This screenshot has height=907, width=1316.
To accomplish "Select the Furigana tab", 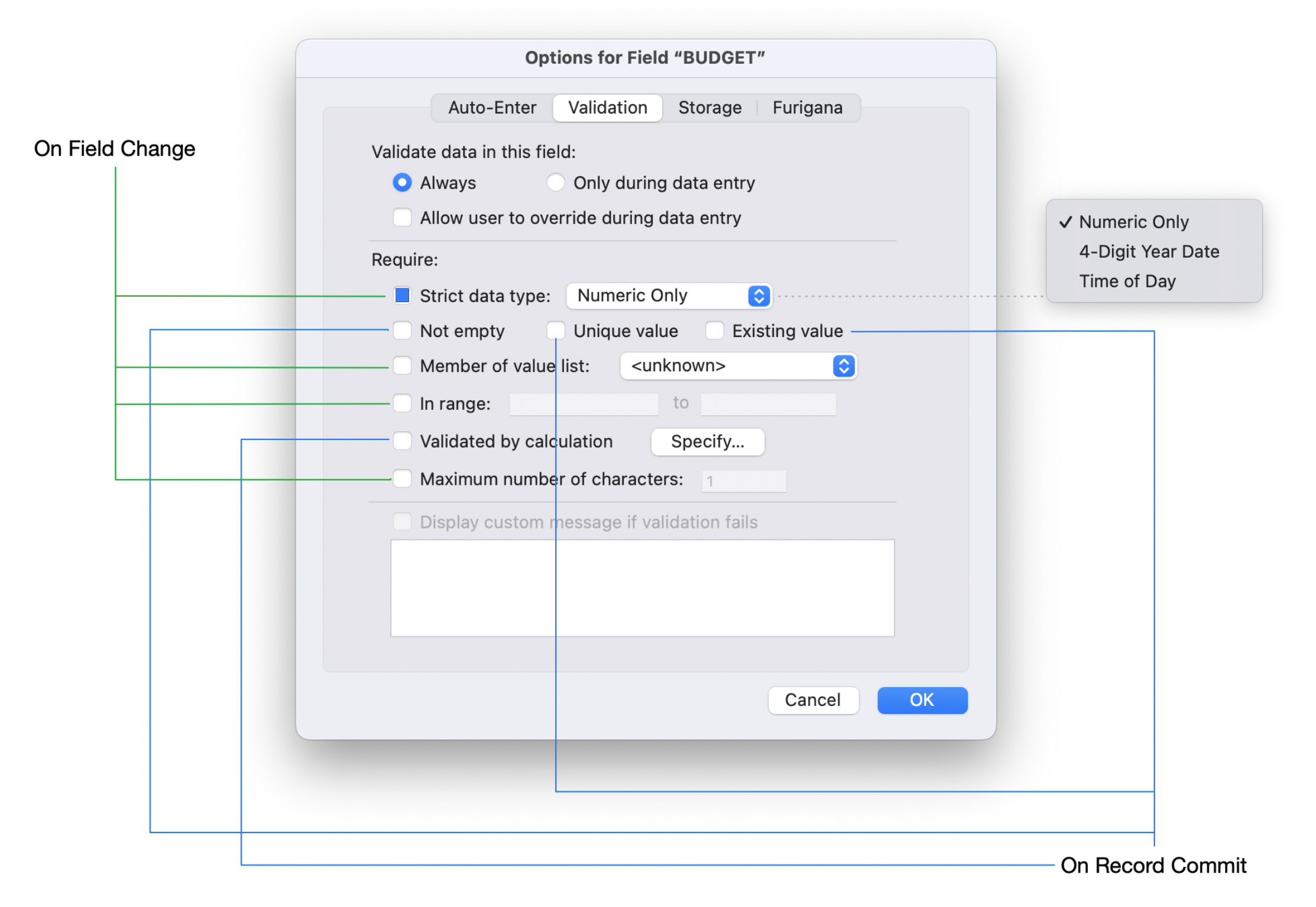I will (x=806, y=107).
